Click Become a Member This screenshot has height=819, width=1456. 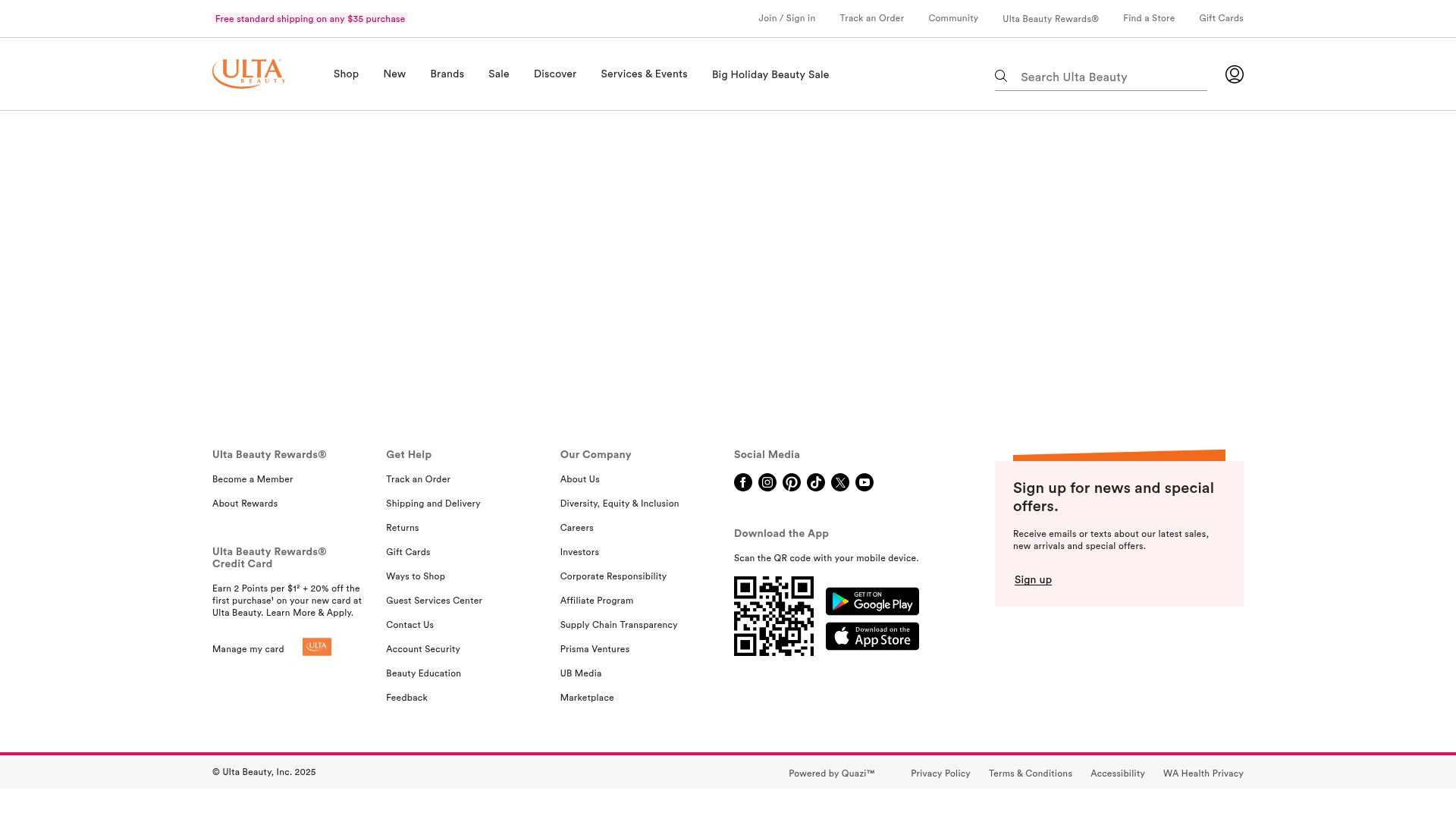pyautogui.click(x=253, y=479)
